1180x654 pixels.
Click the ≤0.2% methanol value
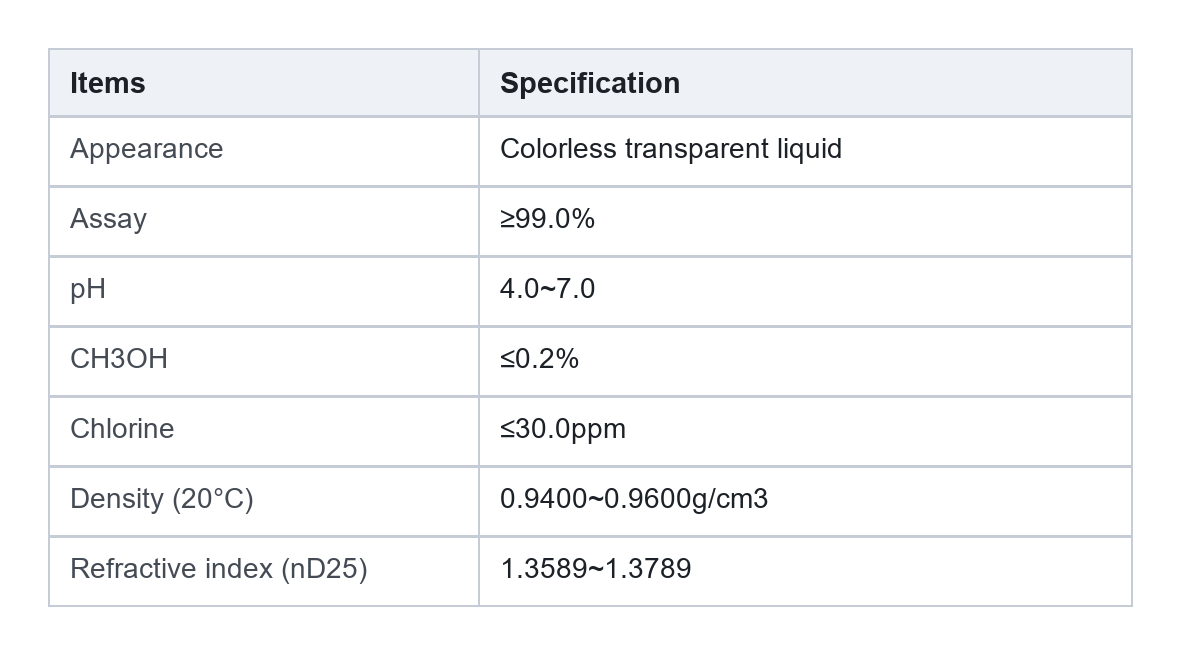(539, 359)
